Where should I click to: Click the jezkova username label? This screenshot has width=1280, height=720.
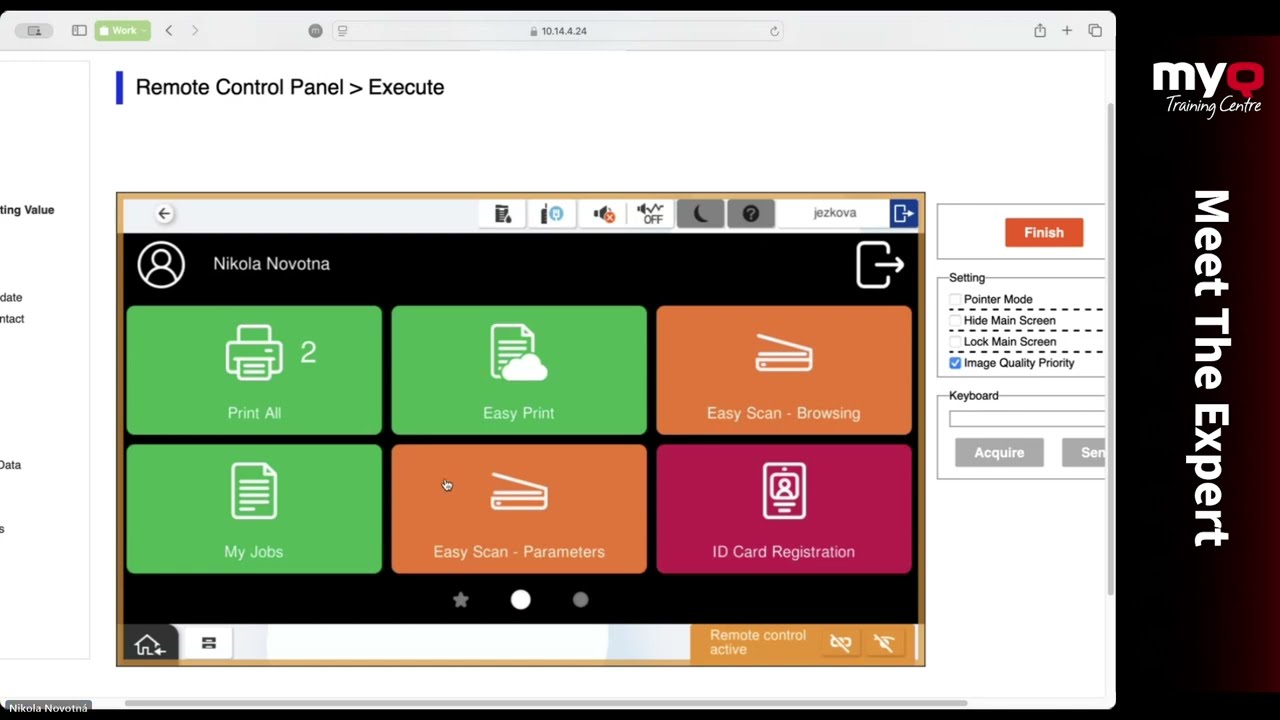point(835,213)
